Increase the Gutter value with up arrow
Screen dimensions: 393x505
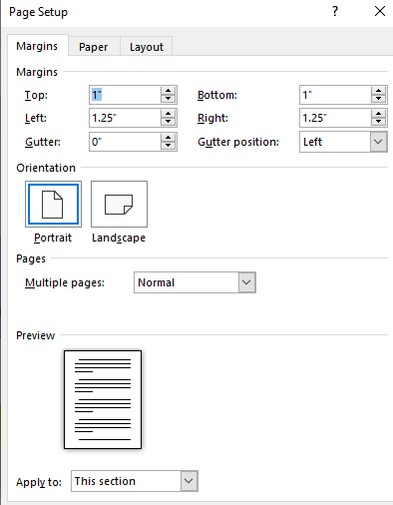pos(168,138)
